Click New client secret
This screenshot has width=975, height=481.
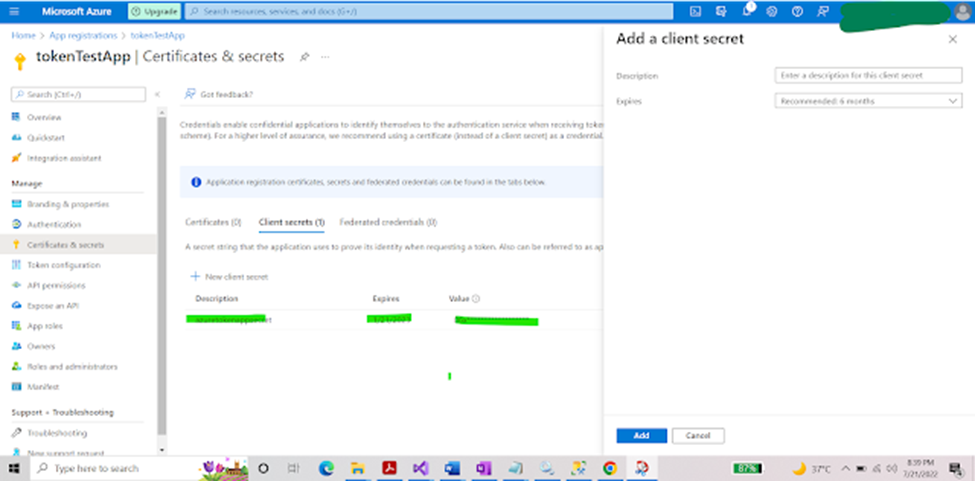(x=229, y=277)
